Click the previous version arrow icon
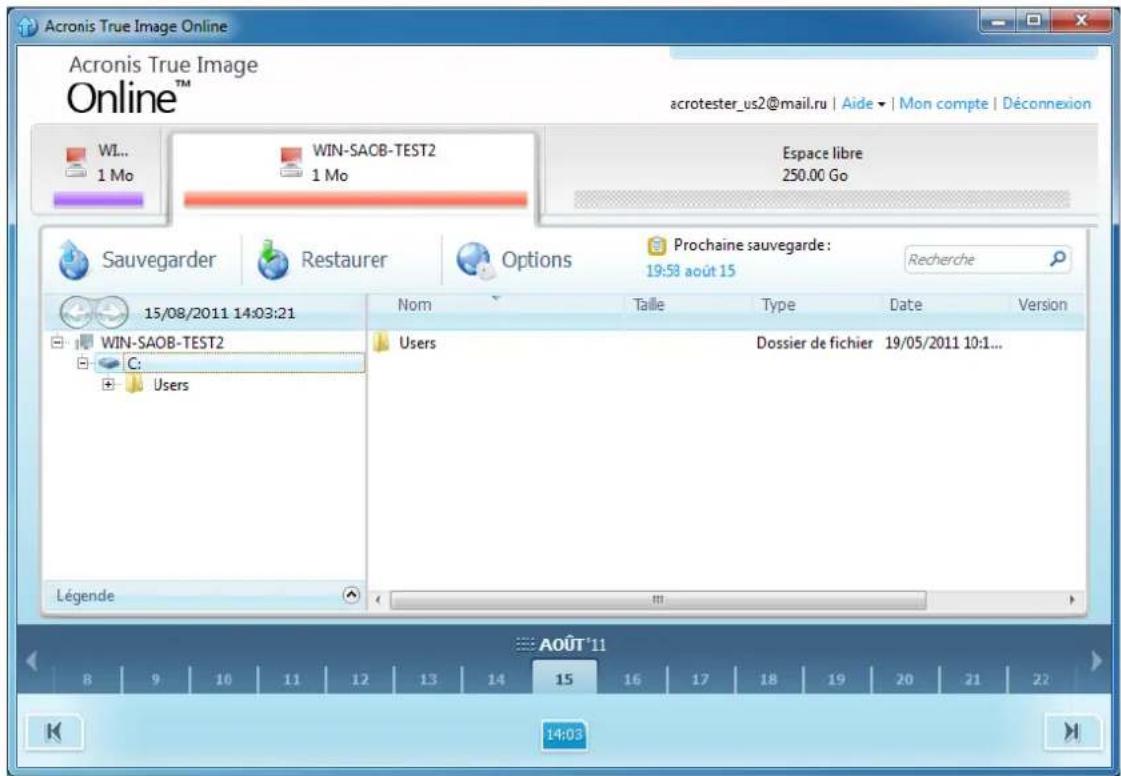 click(x=77, y=313)
